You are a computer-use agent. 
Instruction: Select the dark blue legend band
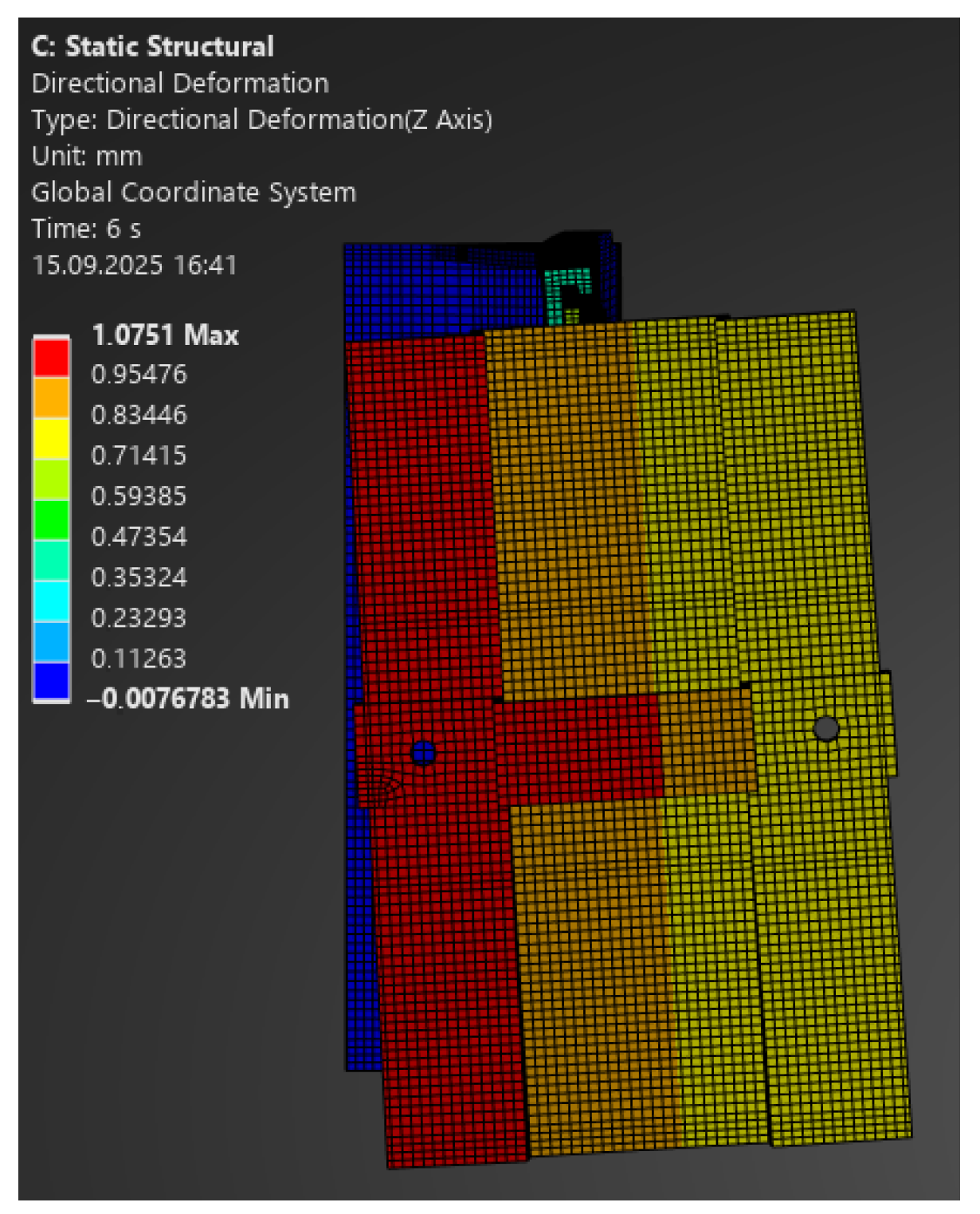click(x=51, y=681)
